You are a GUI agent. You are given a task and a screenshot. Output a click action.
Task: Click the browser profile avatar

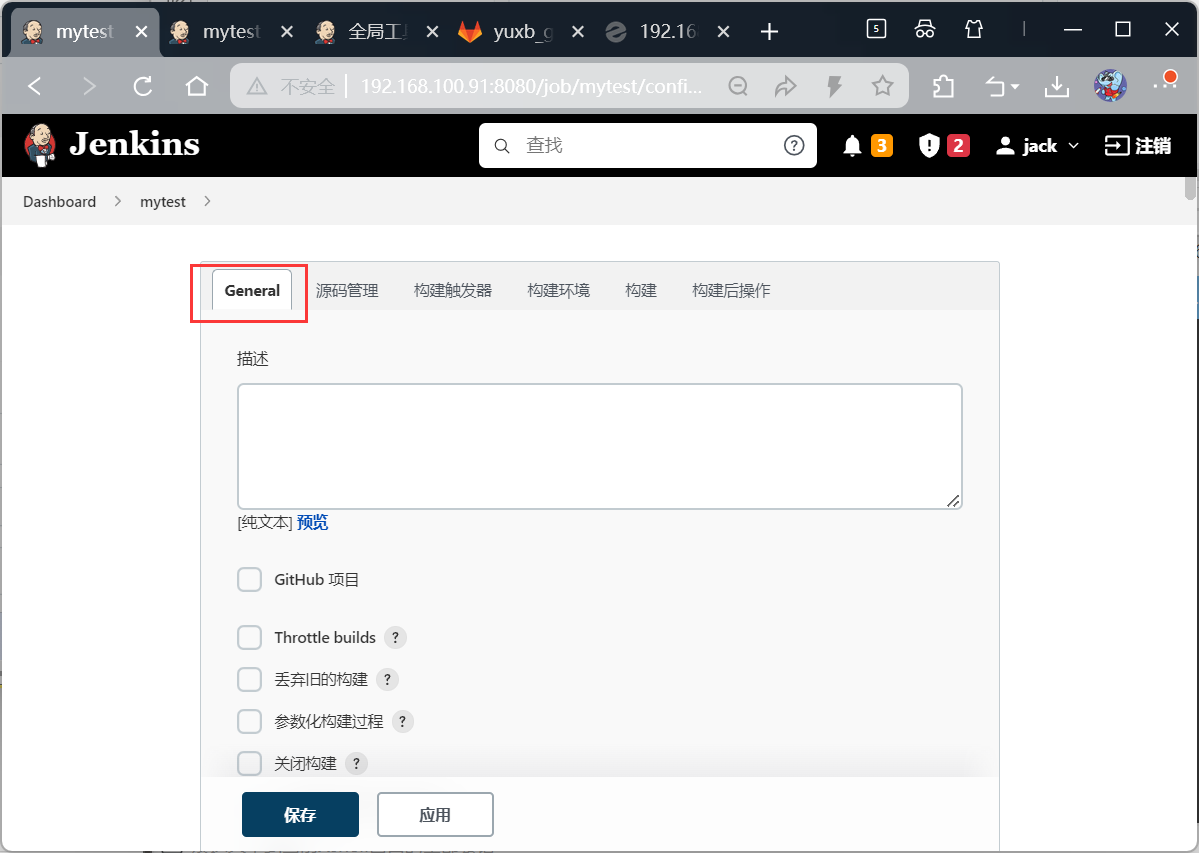pos(1110,86)
